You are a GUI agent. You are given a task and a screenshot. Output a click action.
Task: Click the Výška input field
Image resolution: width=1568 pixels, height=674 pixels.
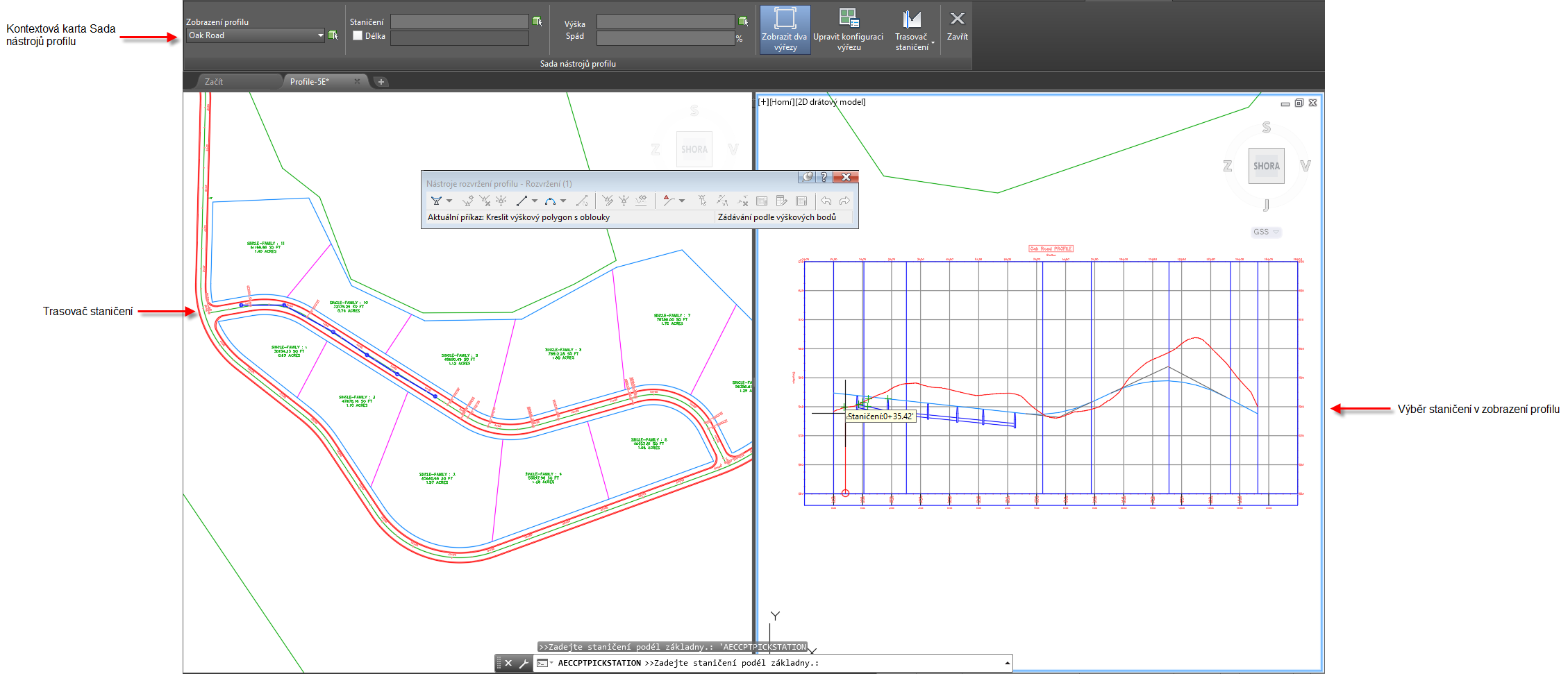pyautogui.click(x=665, y=22)
